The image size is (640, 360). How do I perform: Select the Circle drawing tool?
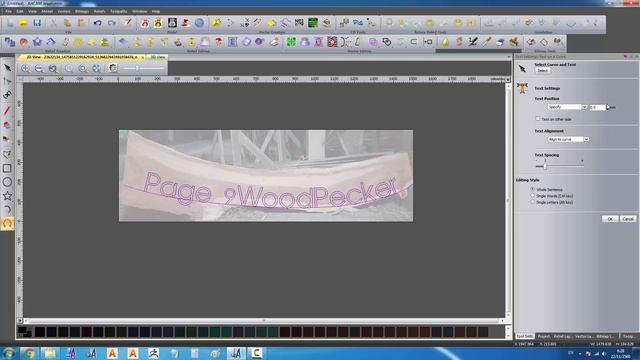tap(7, 182)
